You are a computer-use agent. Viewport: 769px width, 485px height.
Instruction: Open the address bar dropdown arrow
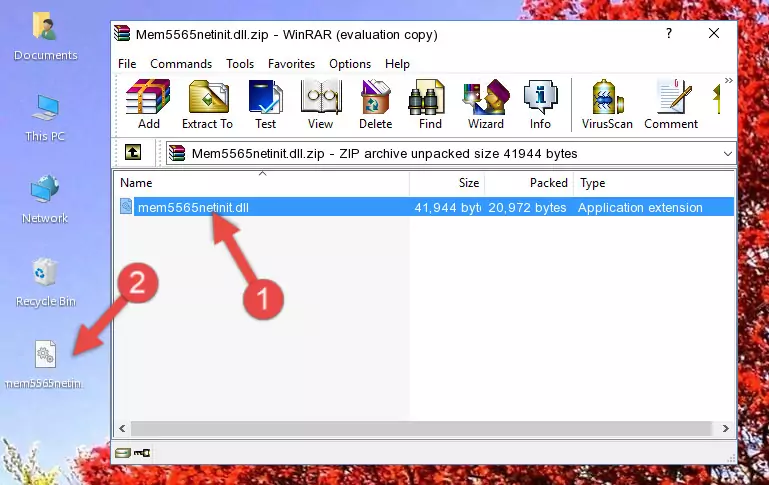727,153
